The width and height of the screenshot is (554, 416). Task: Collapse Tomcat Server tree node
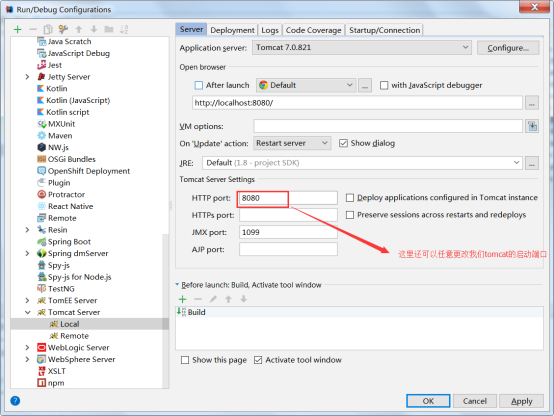point(27,312)
